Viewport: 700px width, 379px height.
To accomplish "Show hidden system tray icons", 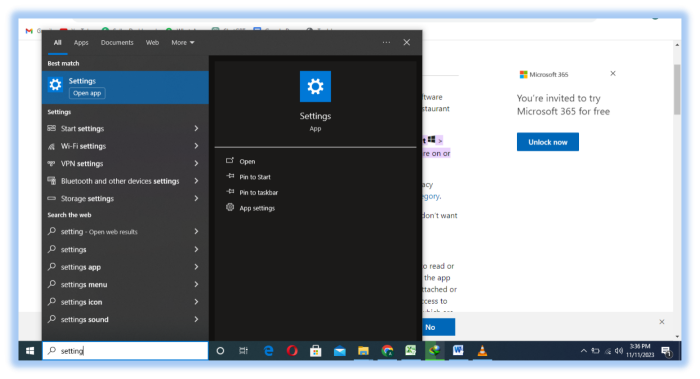I will tap(583, 351).
